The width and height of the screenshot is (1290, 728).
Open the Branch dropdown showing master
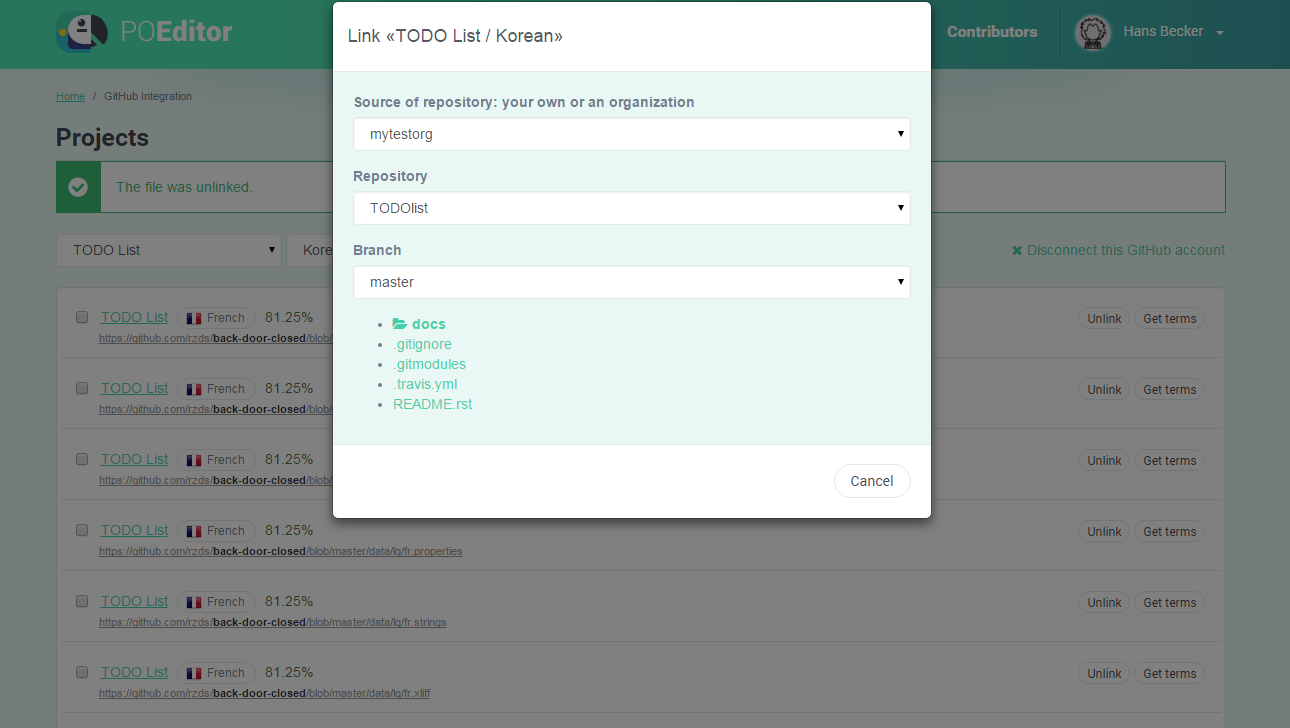(632, 282)
